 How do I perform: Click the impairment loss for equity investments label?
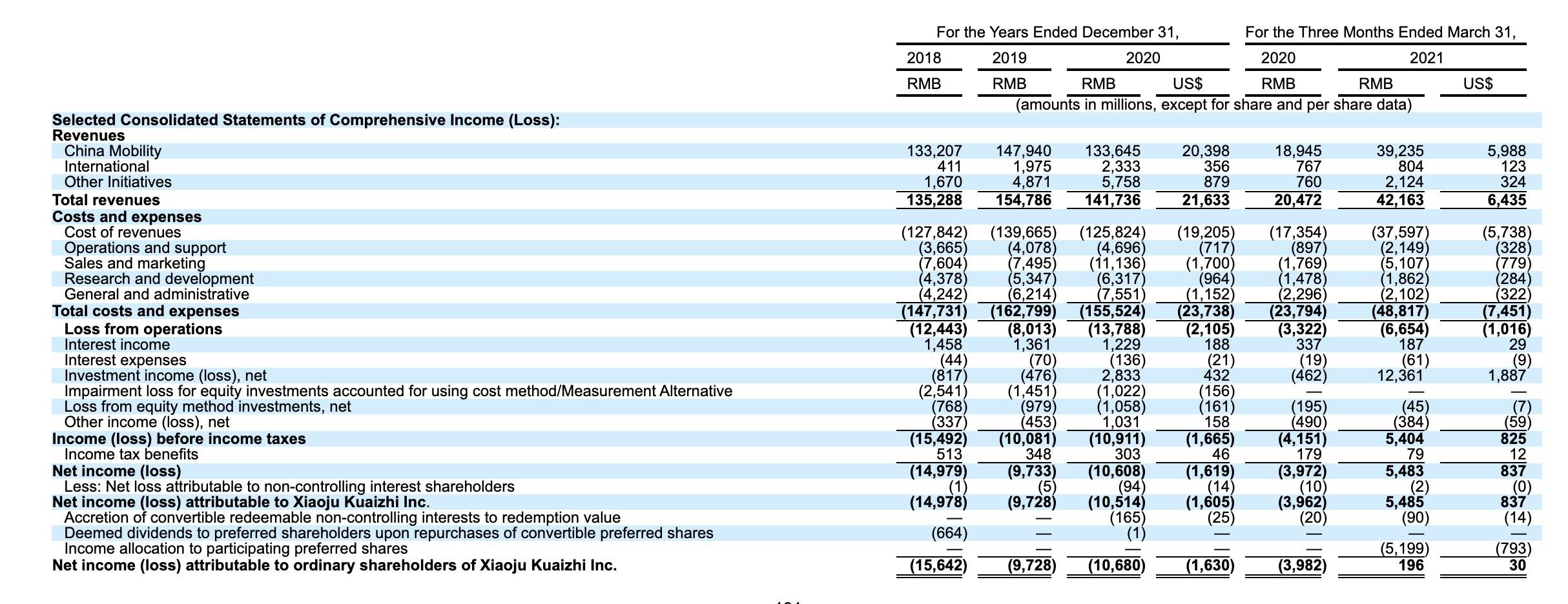[x=398, y=391]
